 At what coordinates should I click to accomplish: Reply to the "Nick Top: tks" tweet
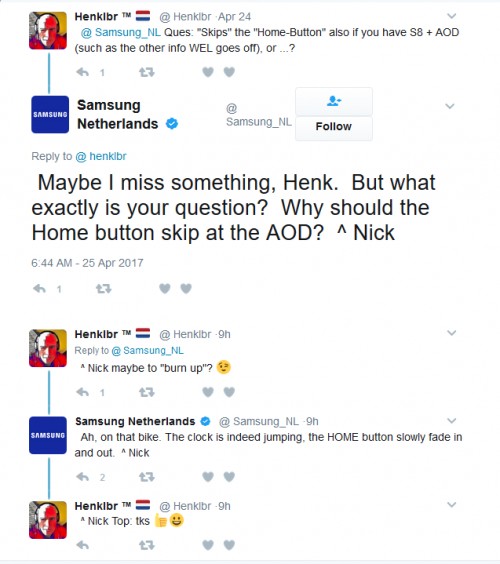tap(83, 545)
